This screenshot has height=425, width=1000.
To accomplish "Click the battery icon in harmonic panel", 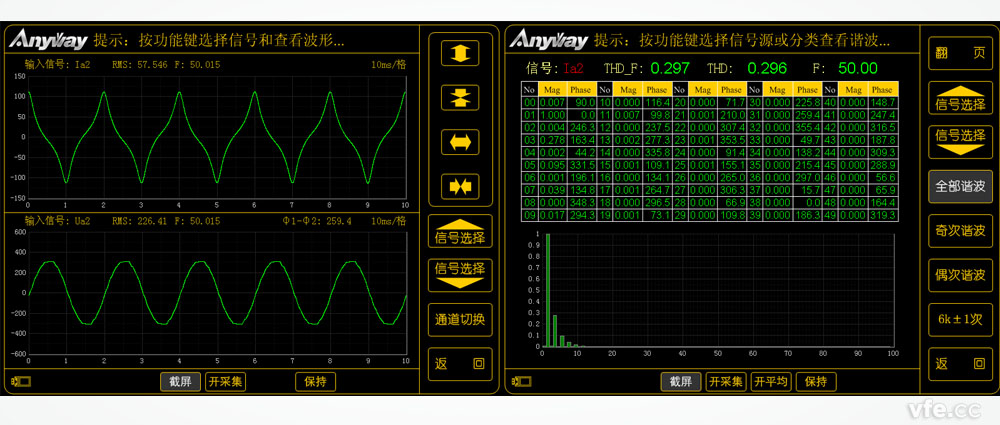I will [x=519, y=381].
